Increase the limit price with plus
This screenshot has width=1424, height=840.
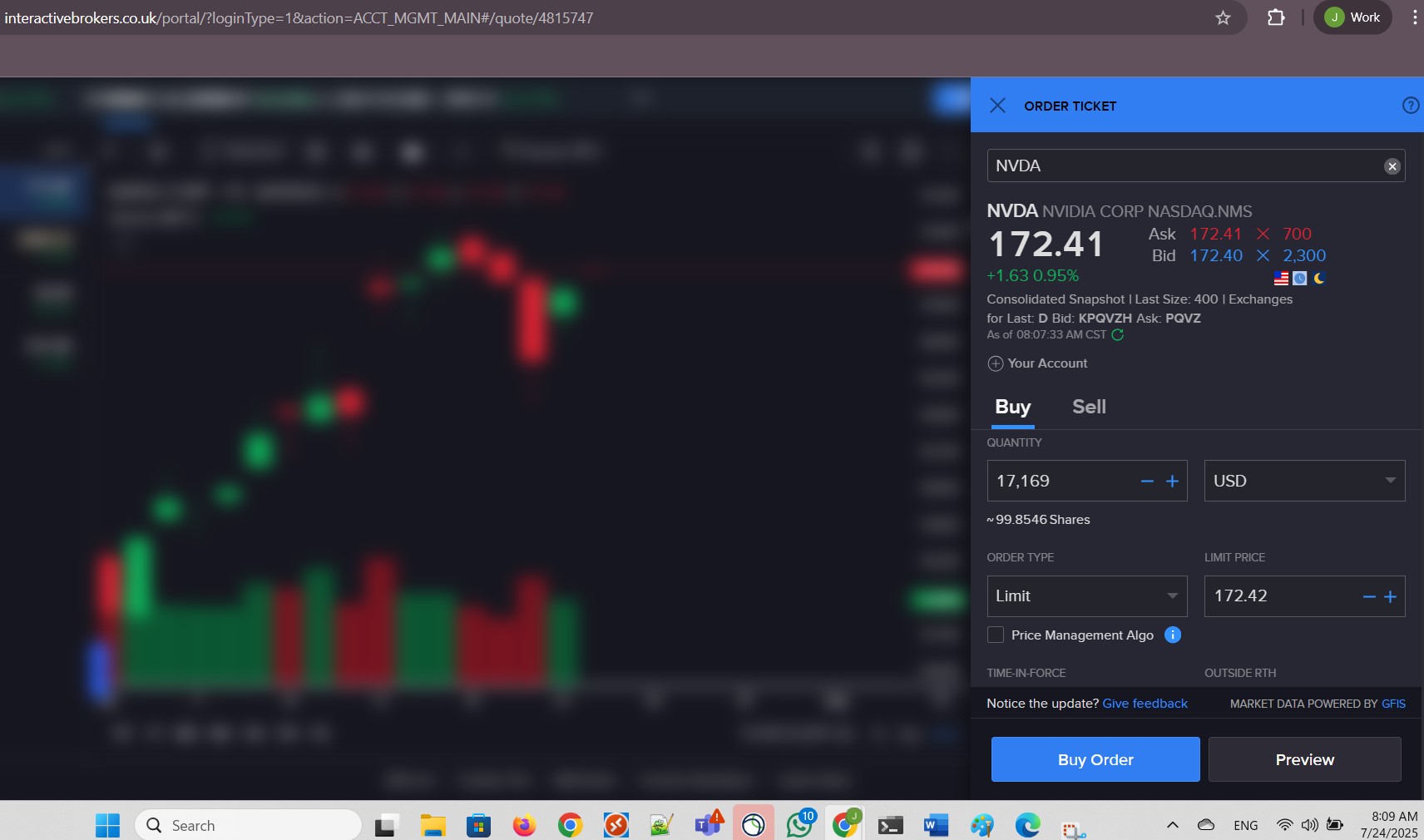pyautogui.click(x=1390, y=597)
